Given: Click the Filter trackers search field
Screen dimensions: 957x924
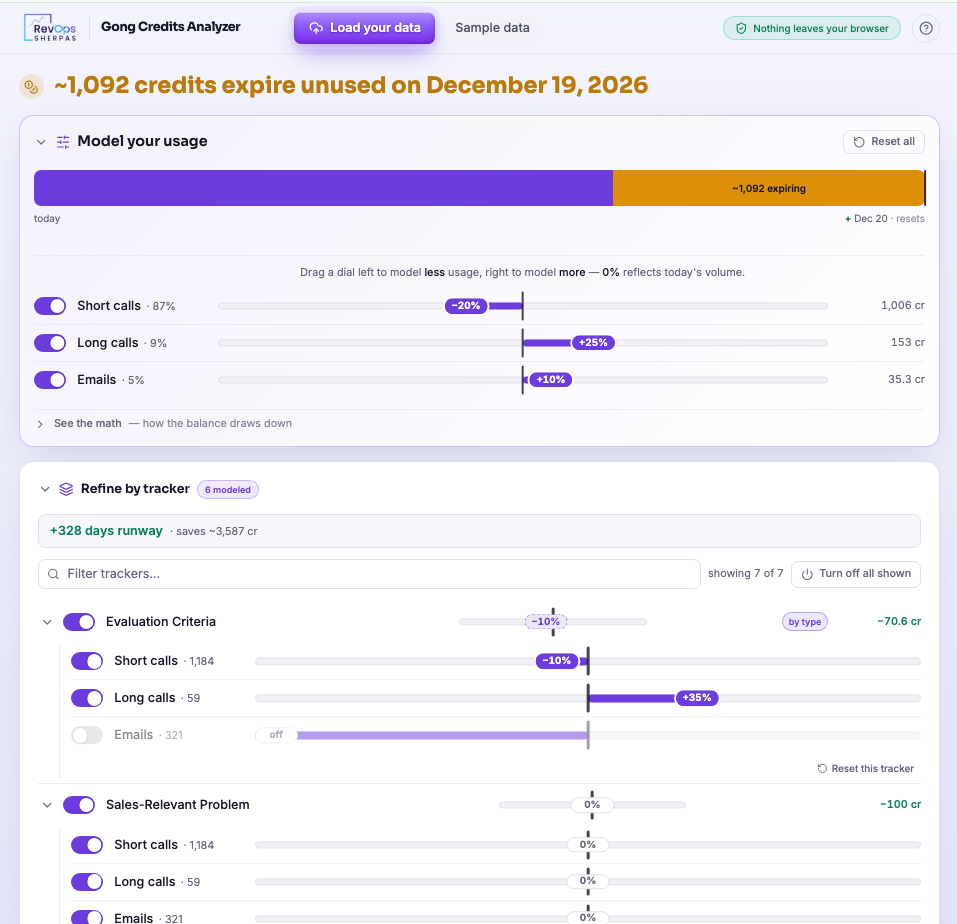Looking at the screenshot, I should (x=369, y=574).
